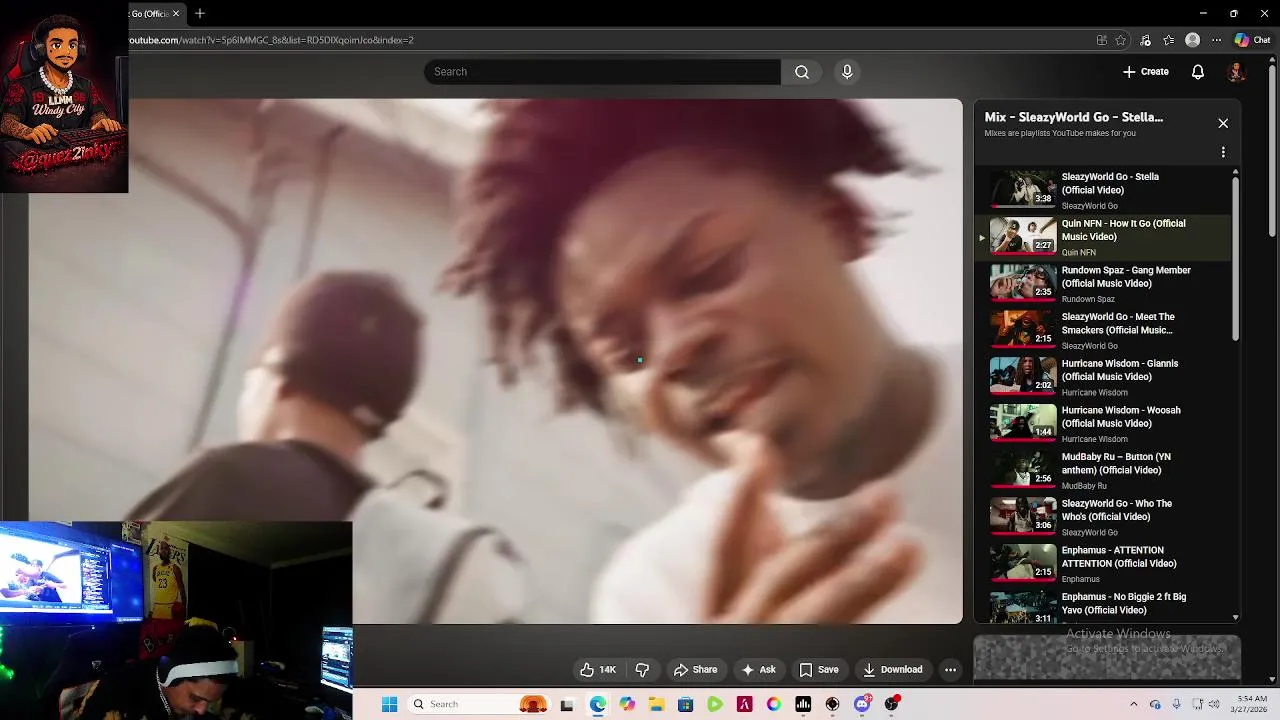Open the red A app on taskbar
1280x720 pixels.
click(744, 705)
